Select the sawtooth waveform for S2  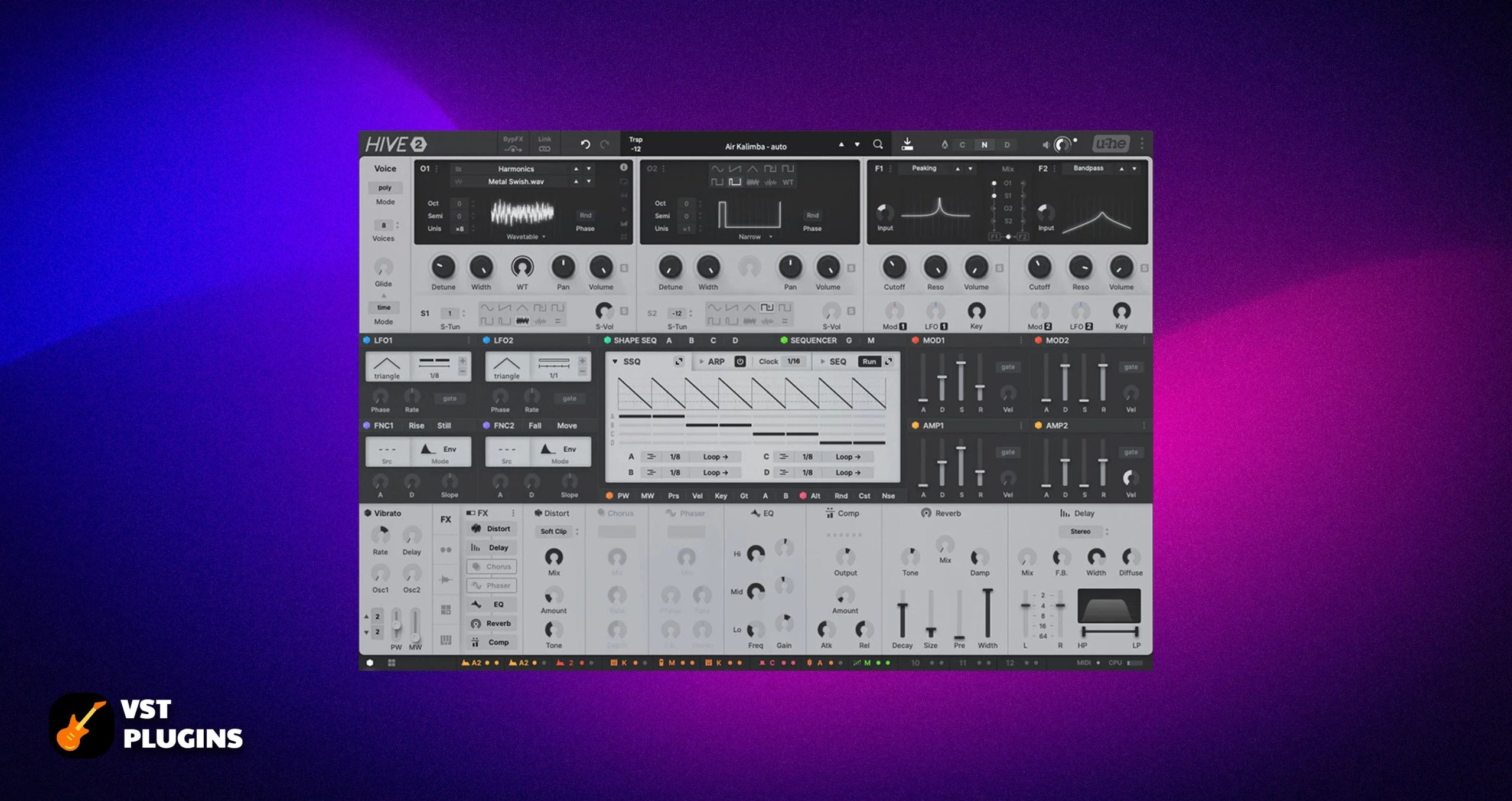(x=732, y=308)
